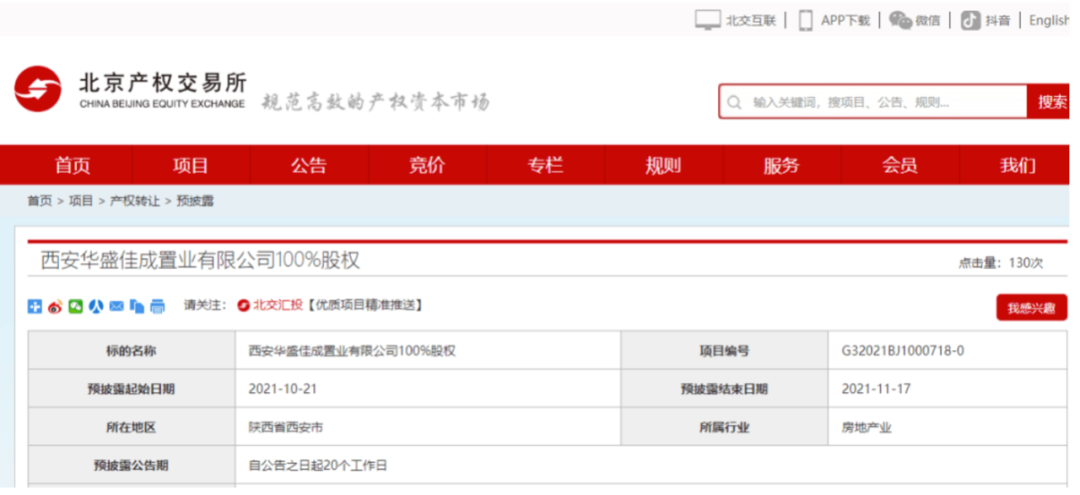Open more sharing options with the plus icon
The height and width of the screenshot is (495, 1080).
coord(35,306)
